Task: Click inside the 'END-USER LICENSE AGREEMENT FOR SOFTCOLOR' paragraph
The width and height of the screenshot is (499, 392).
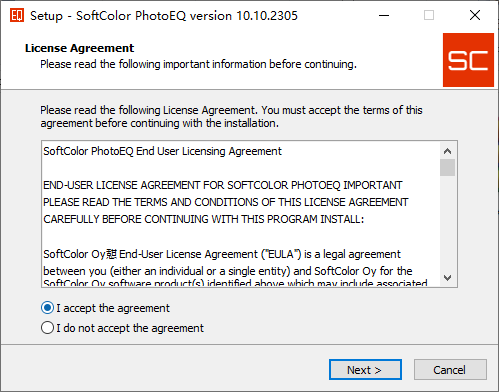Action: [x=226, y=202]
